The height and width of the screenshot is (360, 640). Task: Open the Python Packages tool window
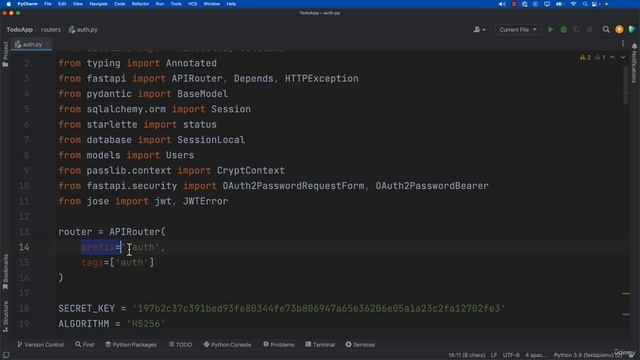pyautogui.click(x=131, y=344)
